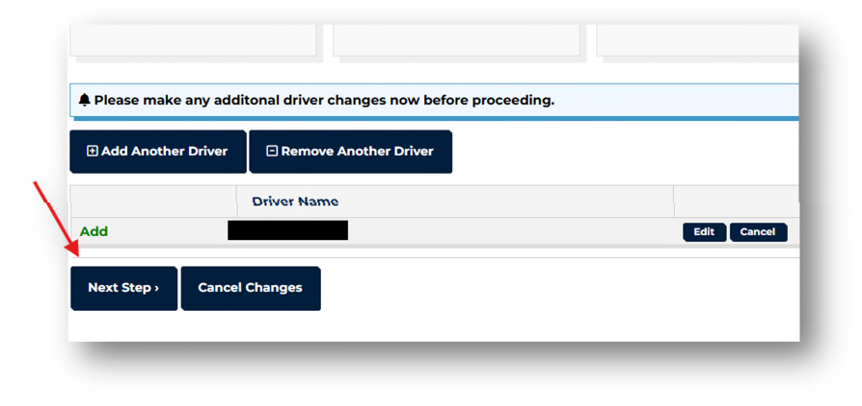Click the empty header cell above Edit
Image resolution: width=862 pixels, height=406 pixels.
[x=737, y=202]
